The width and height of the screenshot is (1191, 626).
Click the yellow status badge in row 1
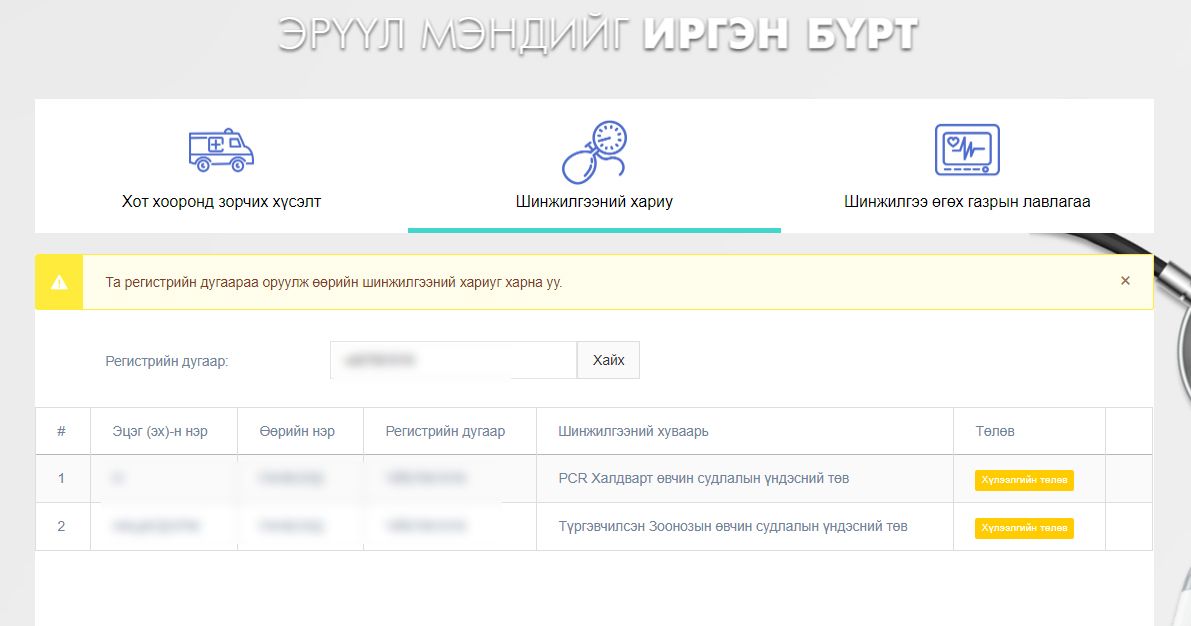click(1024, 480)
